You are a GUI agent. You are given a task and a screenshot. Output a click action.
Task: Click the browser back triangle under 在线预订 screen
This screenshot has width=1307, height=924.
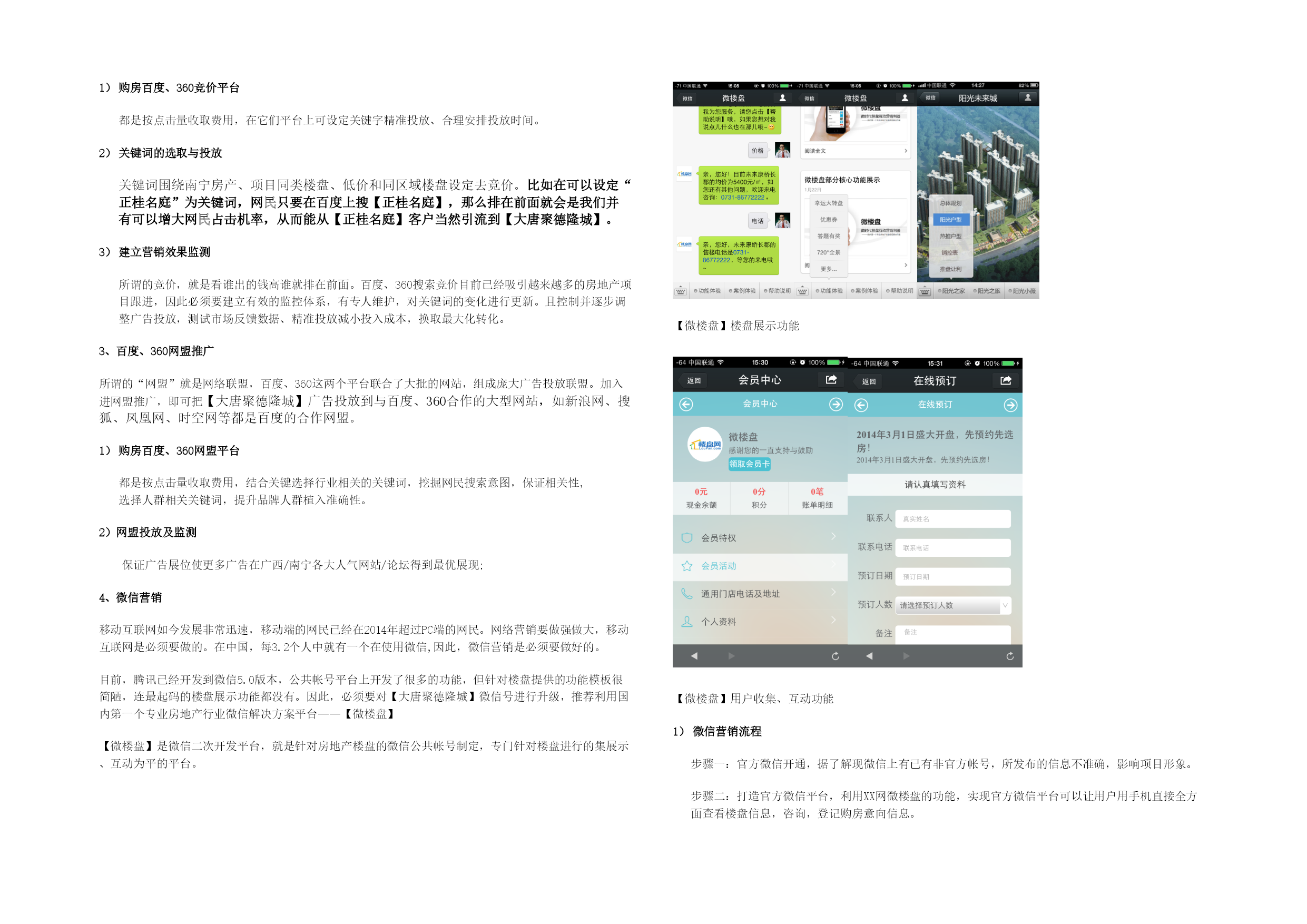coord(869,656)
